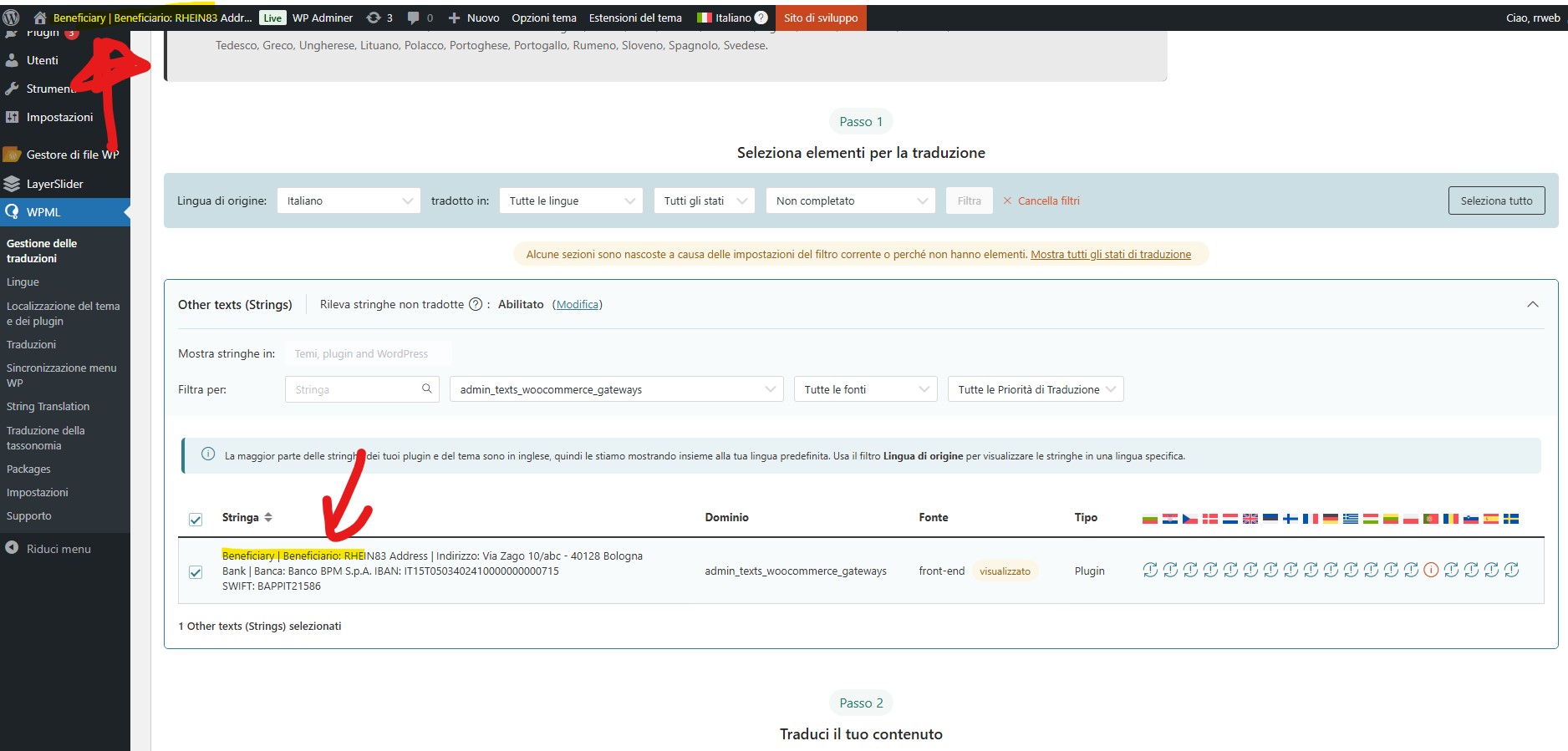
Task: Open Tutte le Priorità di Traduzione dropdown
Action: coord(1036,389)
